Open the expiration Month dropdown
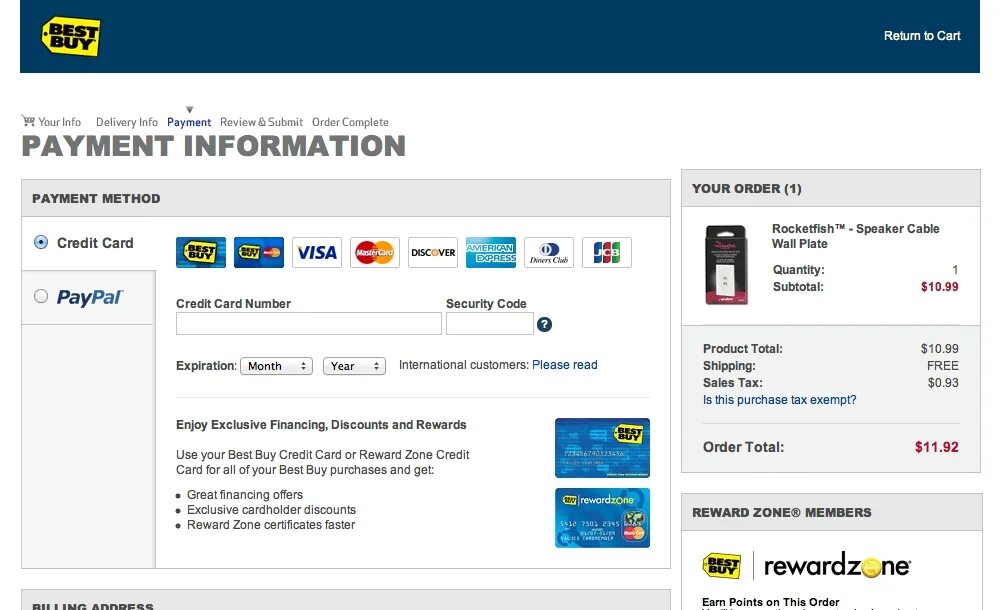This screenshot has height=610, width=1000. (x=276, y=366)
